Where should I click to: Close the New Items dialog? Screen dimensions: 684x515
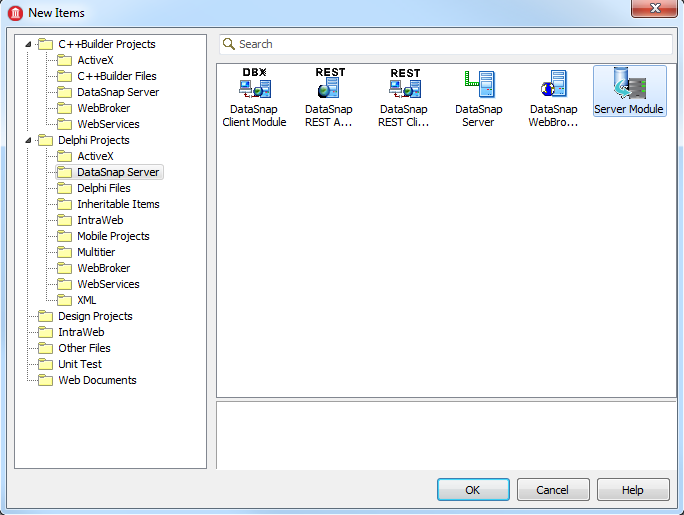pyautogui.click(x=654, y=8)
